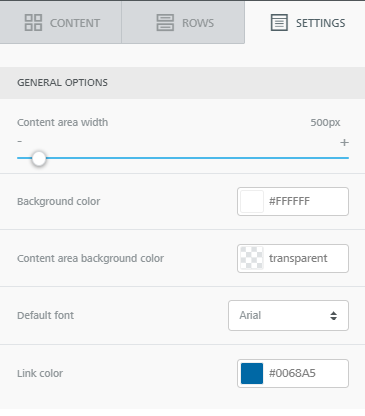
Task: Switch to the CONTENT tab
Action: [x=61, y=22]
